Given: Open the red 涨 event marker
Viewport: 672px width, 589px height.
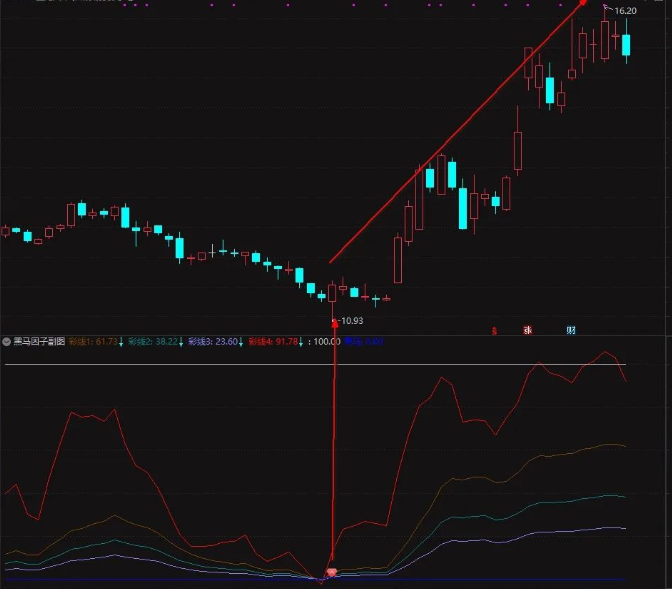Looking at the screenshot, I should [x=528, y=330].
